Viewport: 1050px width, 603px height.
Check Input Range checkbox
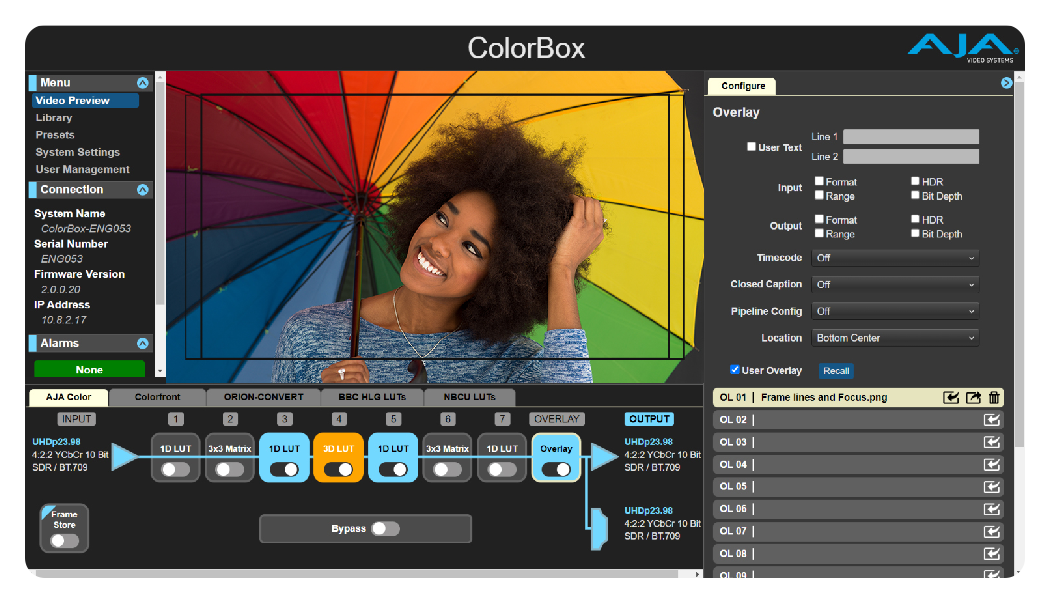(819, 195)
